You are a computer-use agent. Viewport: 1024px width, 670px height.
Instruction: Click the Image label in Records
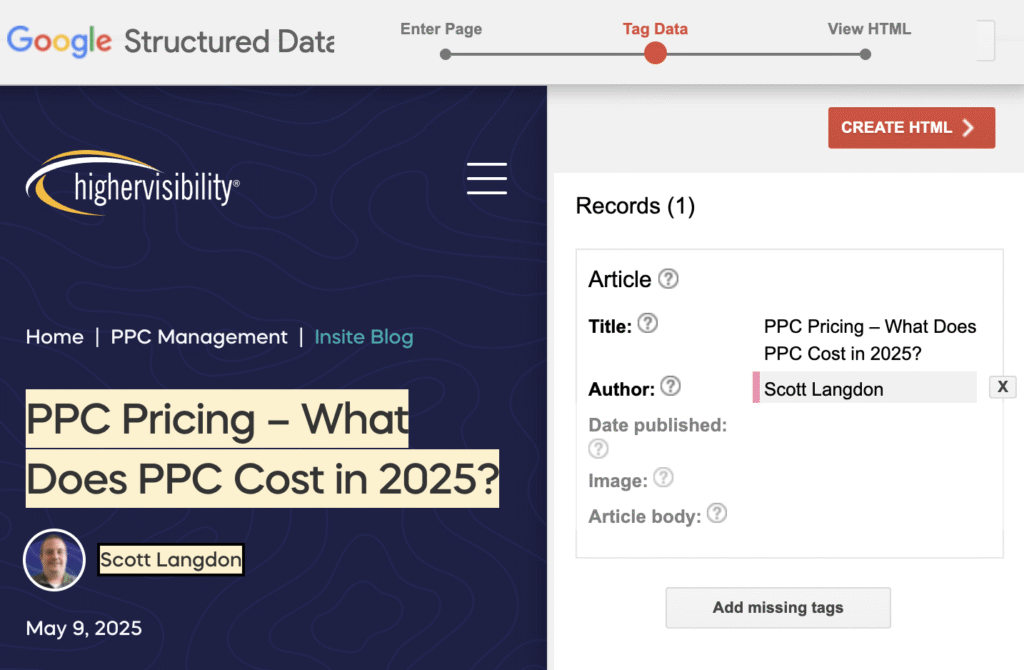618,481
